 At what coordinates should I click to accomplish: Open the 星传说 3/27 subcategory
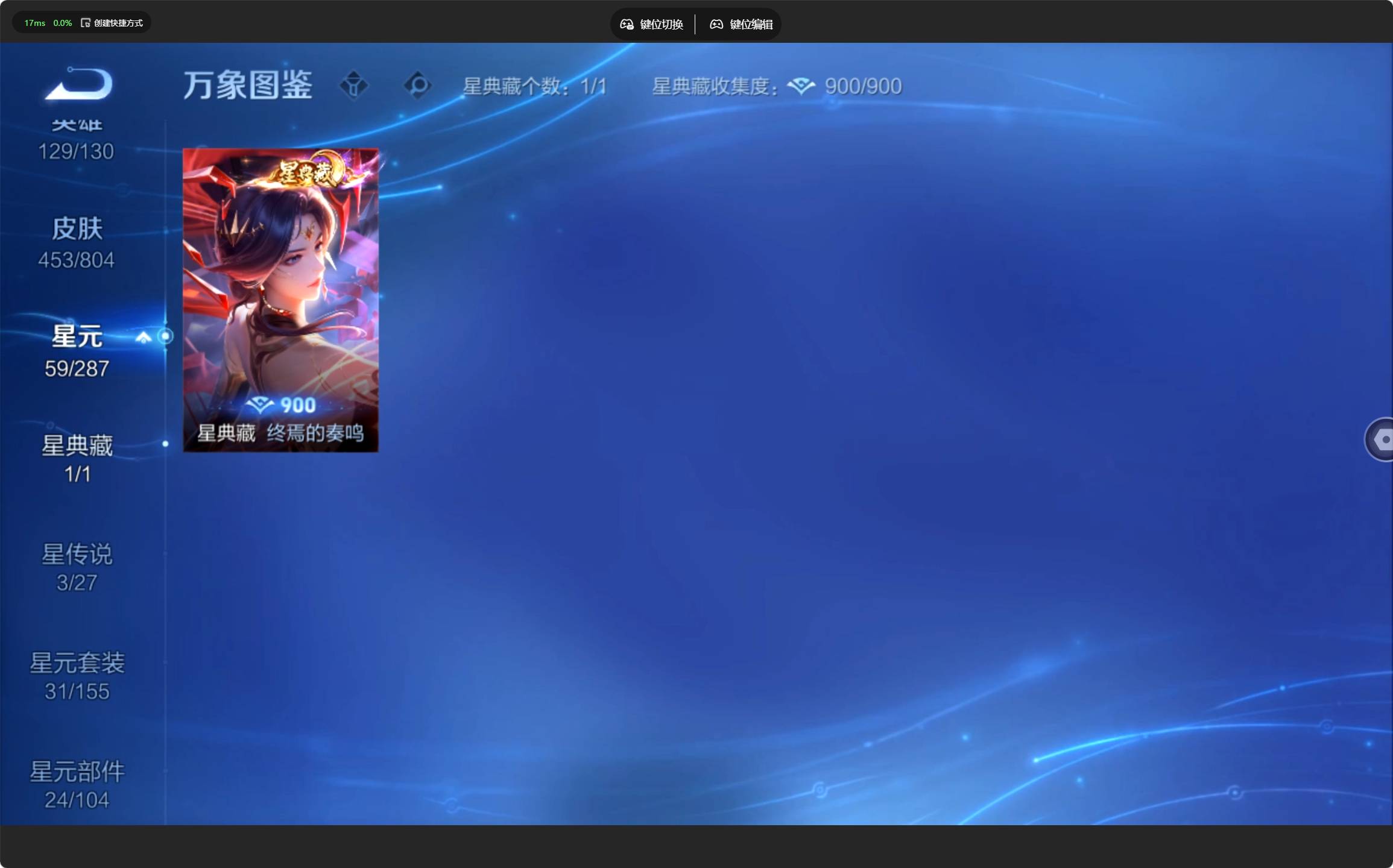click(x=77, y=567)
